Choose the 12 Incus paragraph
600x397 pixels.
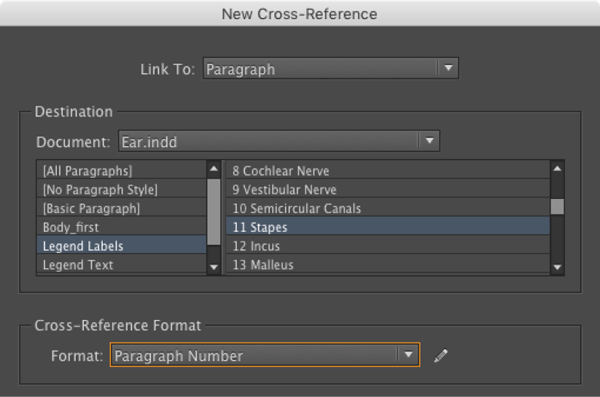388,245
